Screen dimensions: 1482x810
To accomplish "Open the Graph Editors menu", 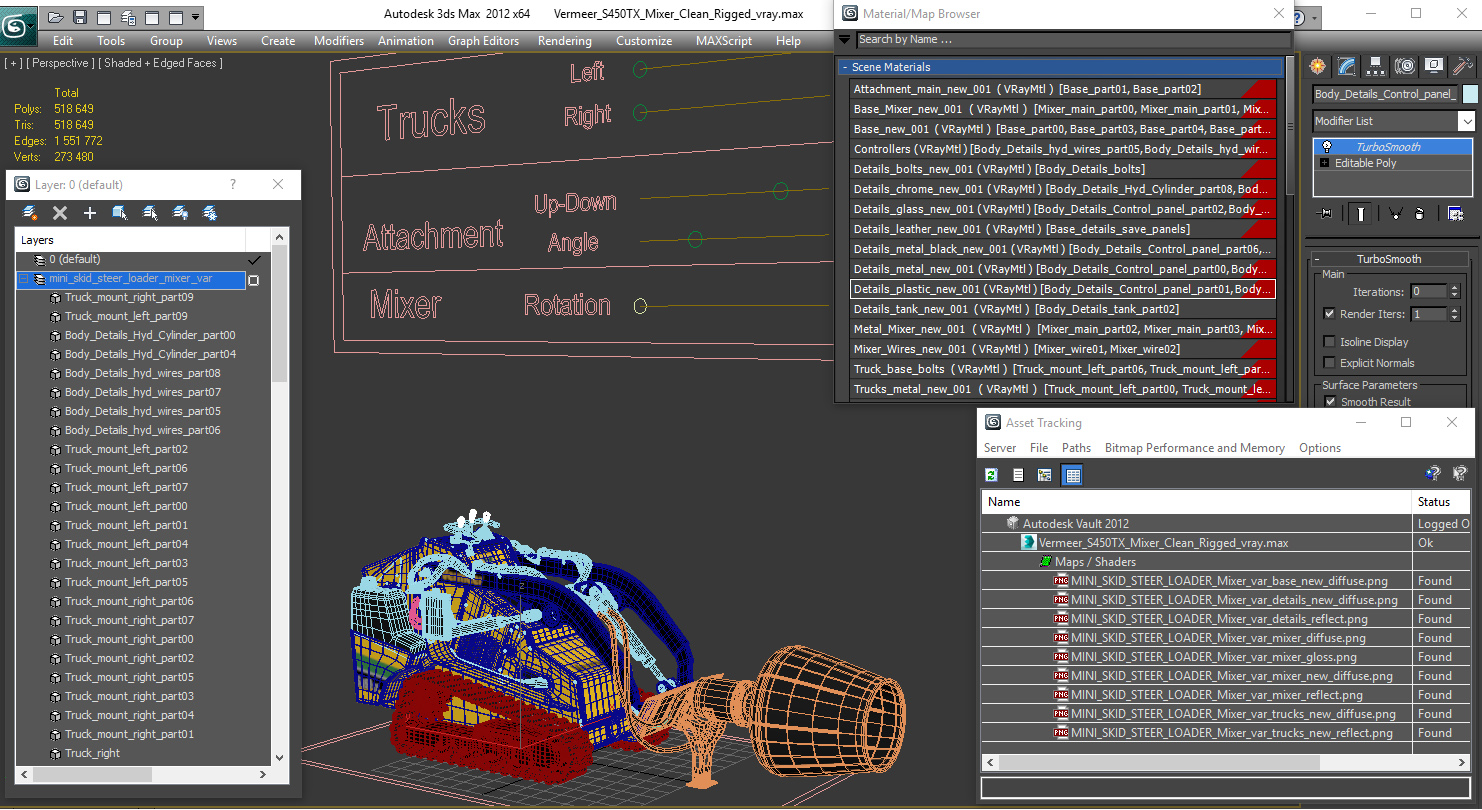I will point(483,41).
